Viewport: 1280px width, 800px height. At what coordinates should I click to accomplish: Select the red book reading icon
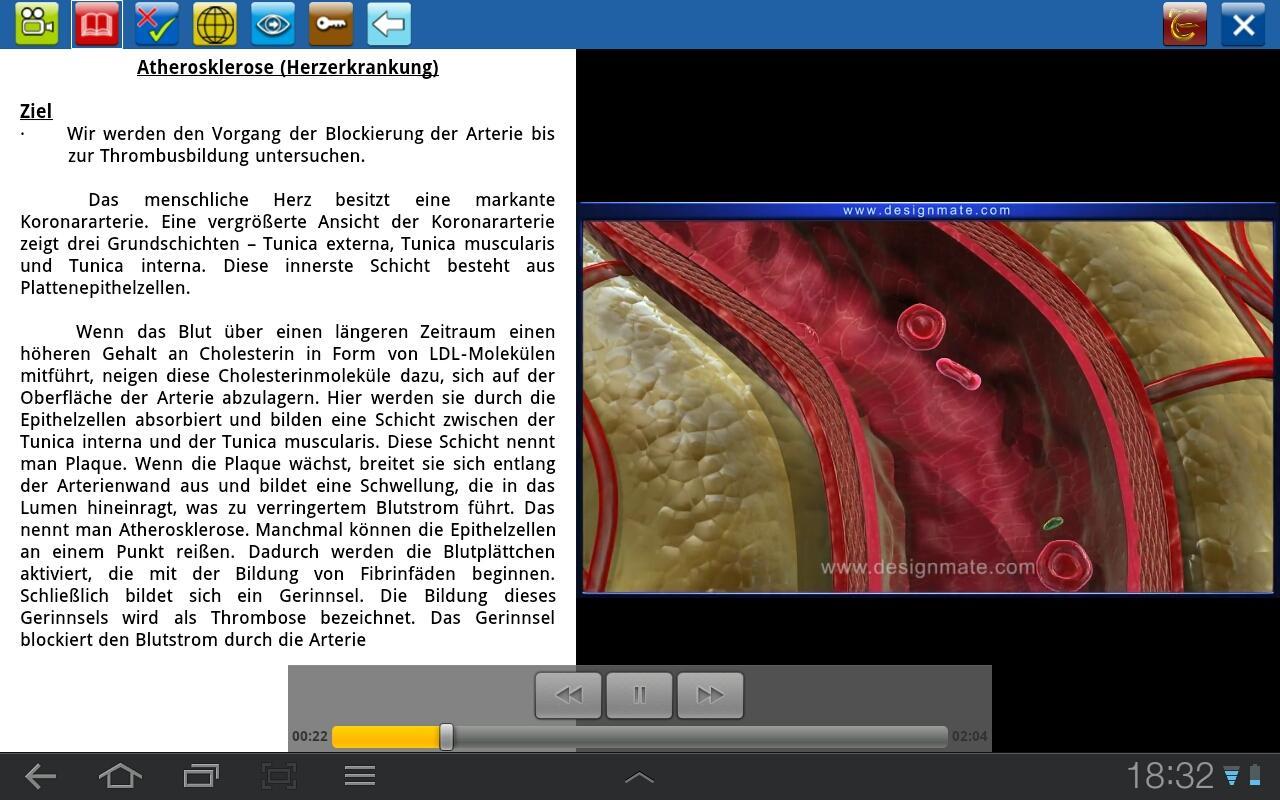[x=97, y=24]
